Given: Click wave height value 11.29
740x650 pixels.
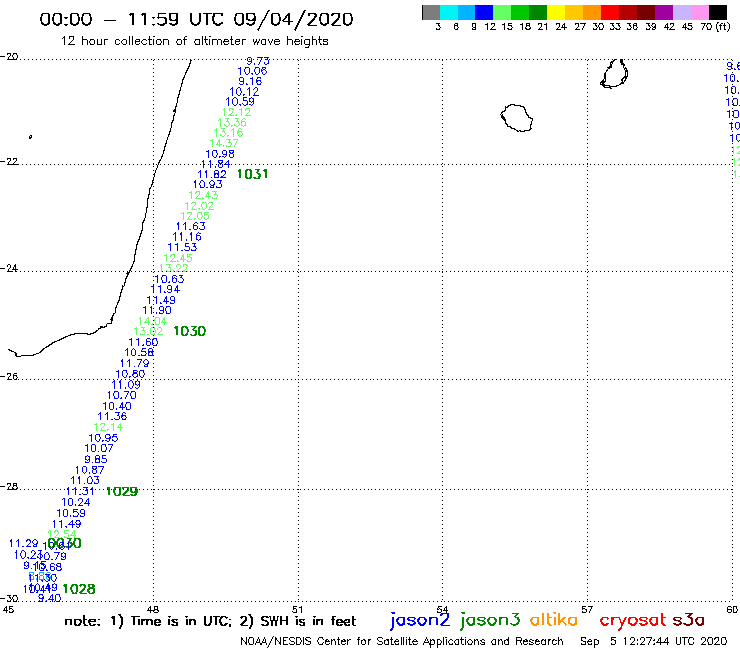Looking at the screenshot, I should tap(24, 544).
